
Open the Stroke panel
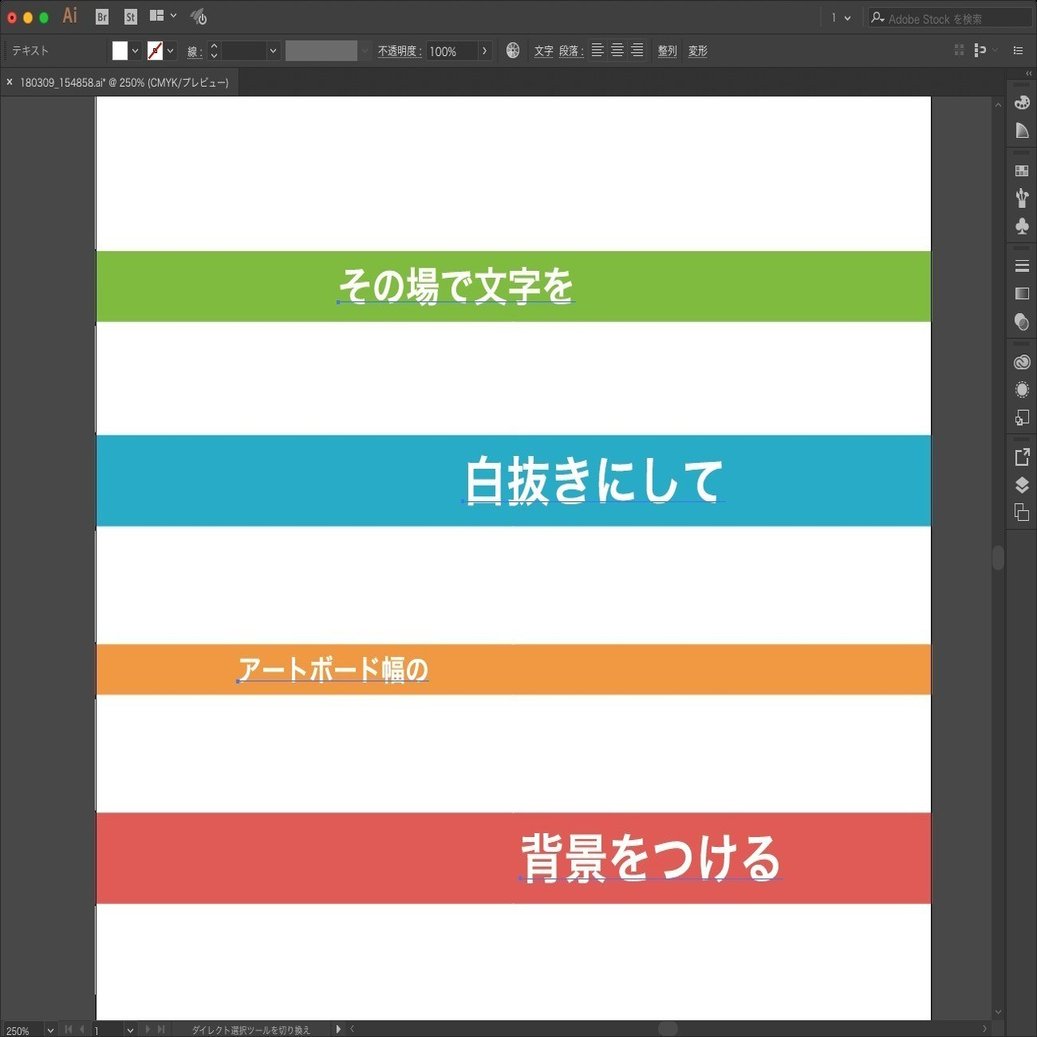pyautogui.click(x=1021, y=265)
